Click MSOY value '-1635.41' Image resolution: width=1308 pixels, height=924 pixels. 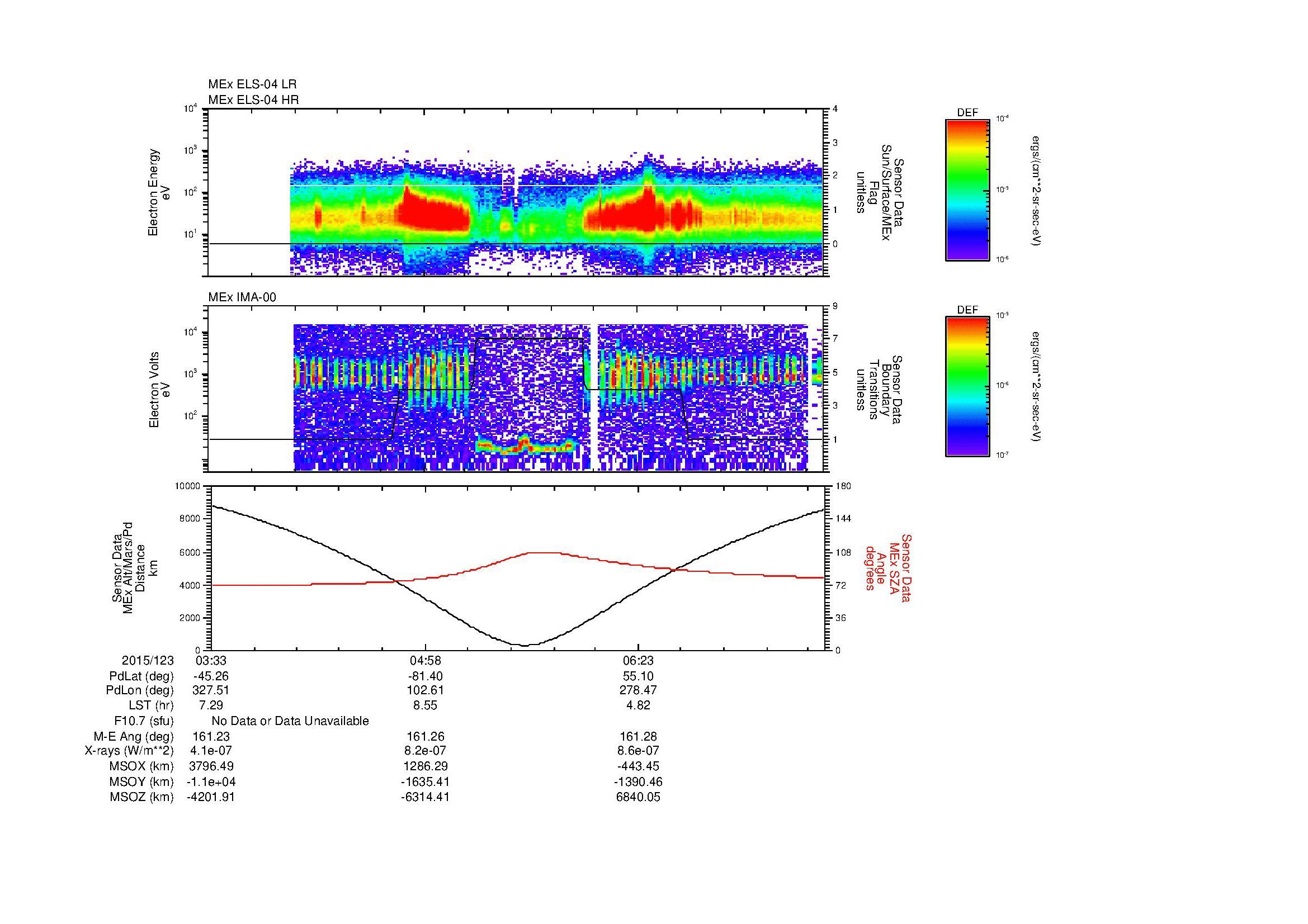[x=425, y=781]
